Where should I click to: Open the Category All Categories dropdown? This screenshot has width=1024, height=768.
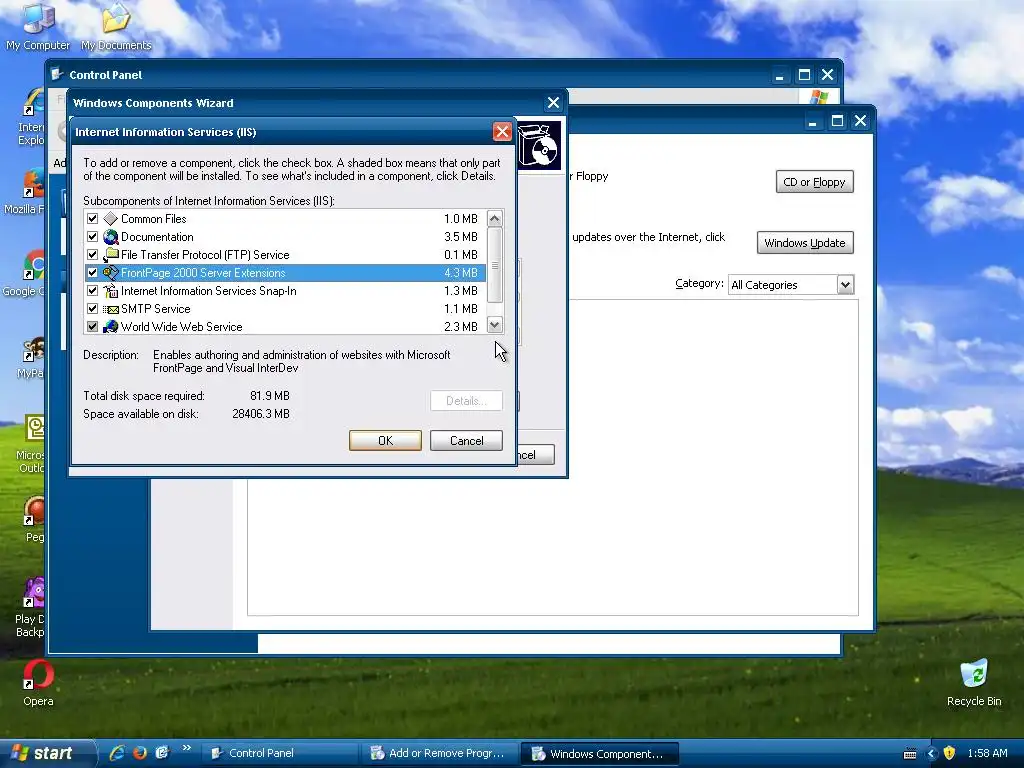tap(845, 285)
